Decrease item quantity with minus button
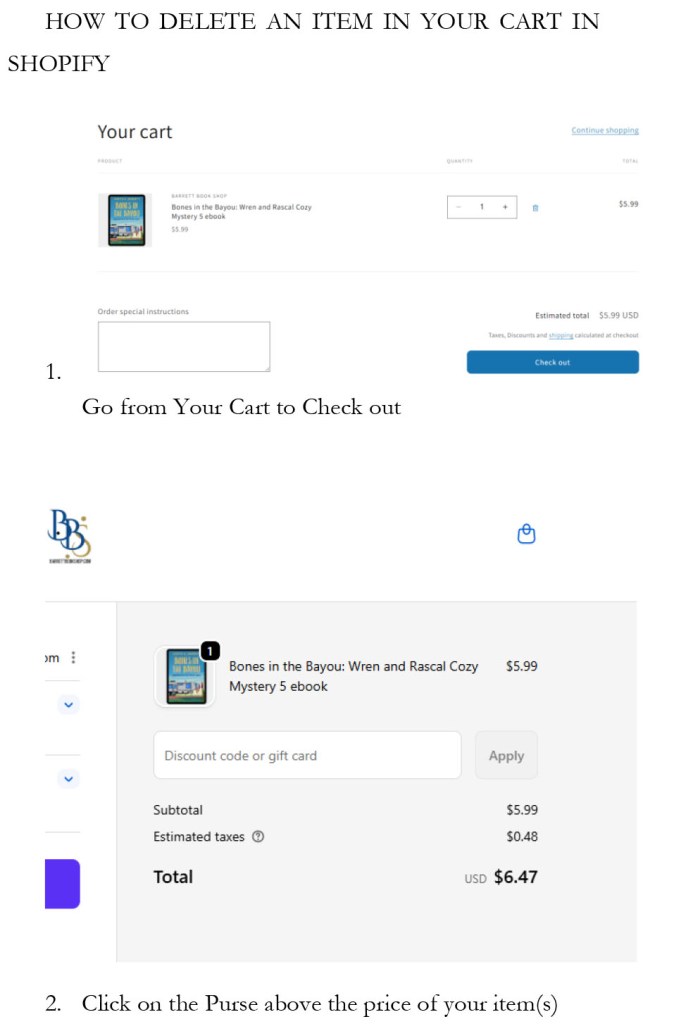 point(458,207)
